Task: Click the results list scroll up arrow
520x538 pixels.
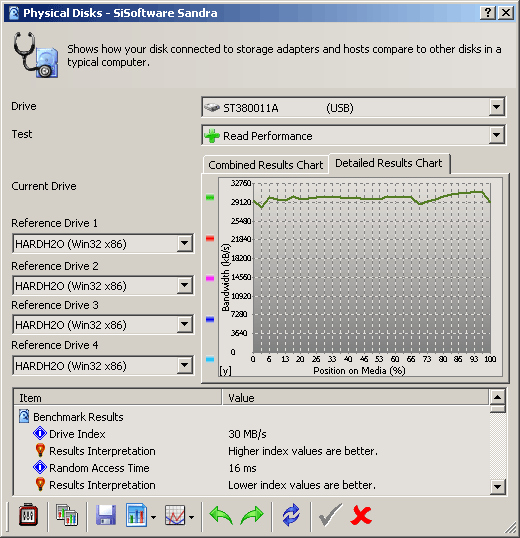Action: pos(497,397)
